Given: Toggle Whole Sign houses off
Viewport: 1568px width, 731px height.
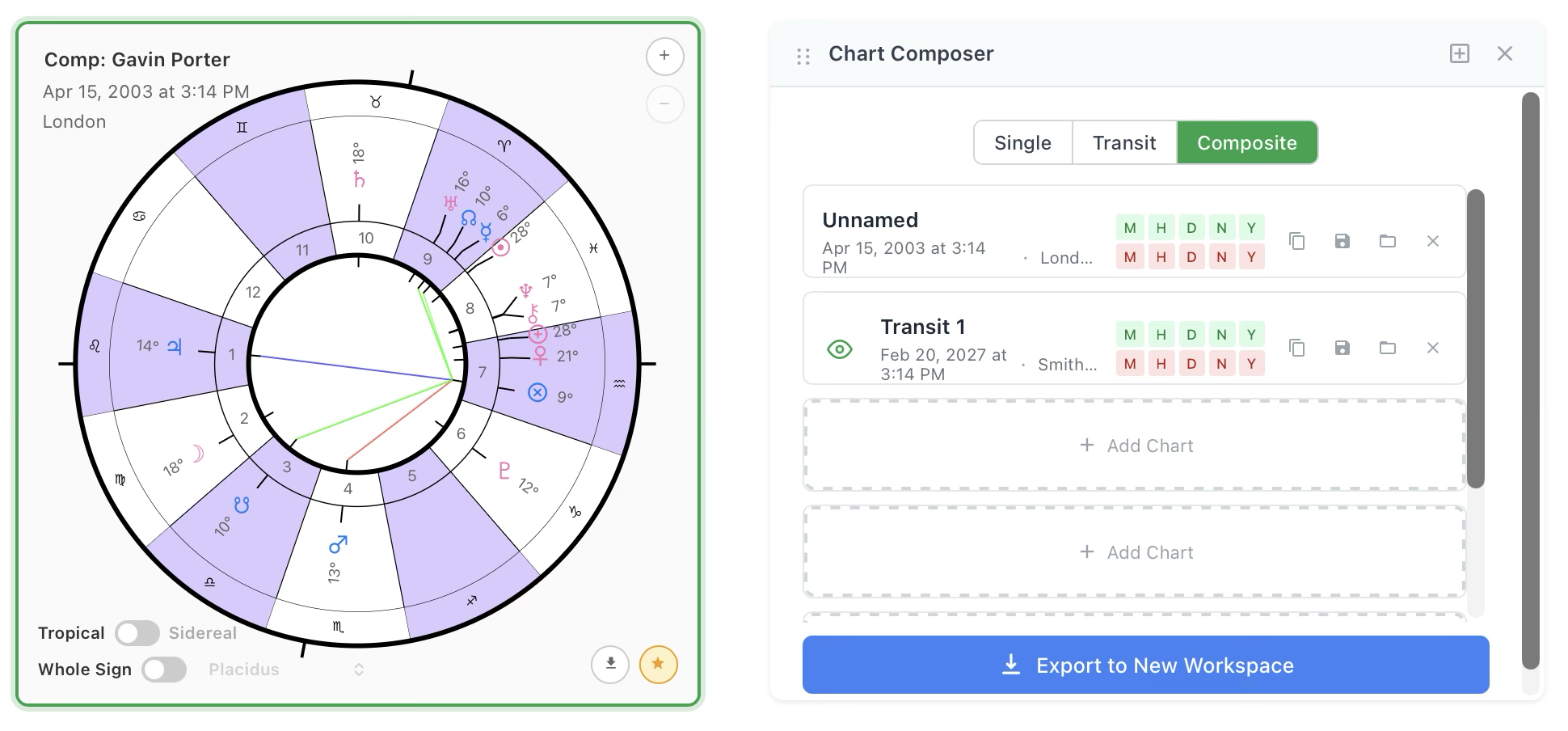Looking at the screenshot, I should click(164, 669).
